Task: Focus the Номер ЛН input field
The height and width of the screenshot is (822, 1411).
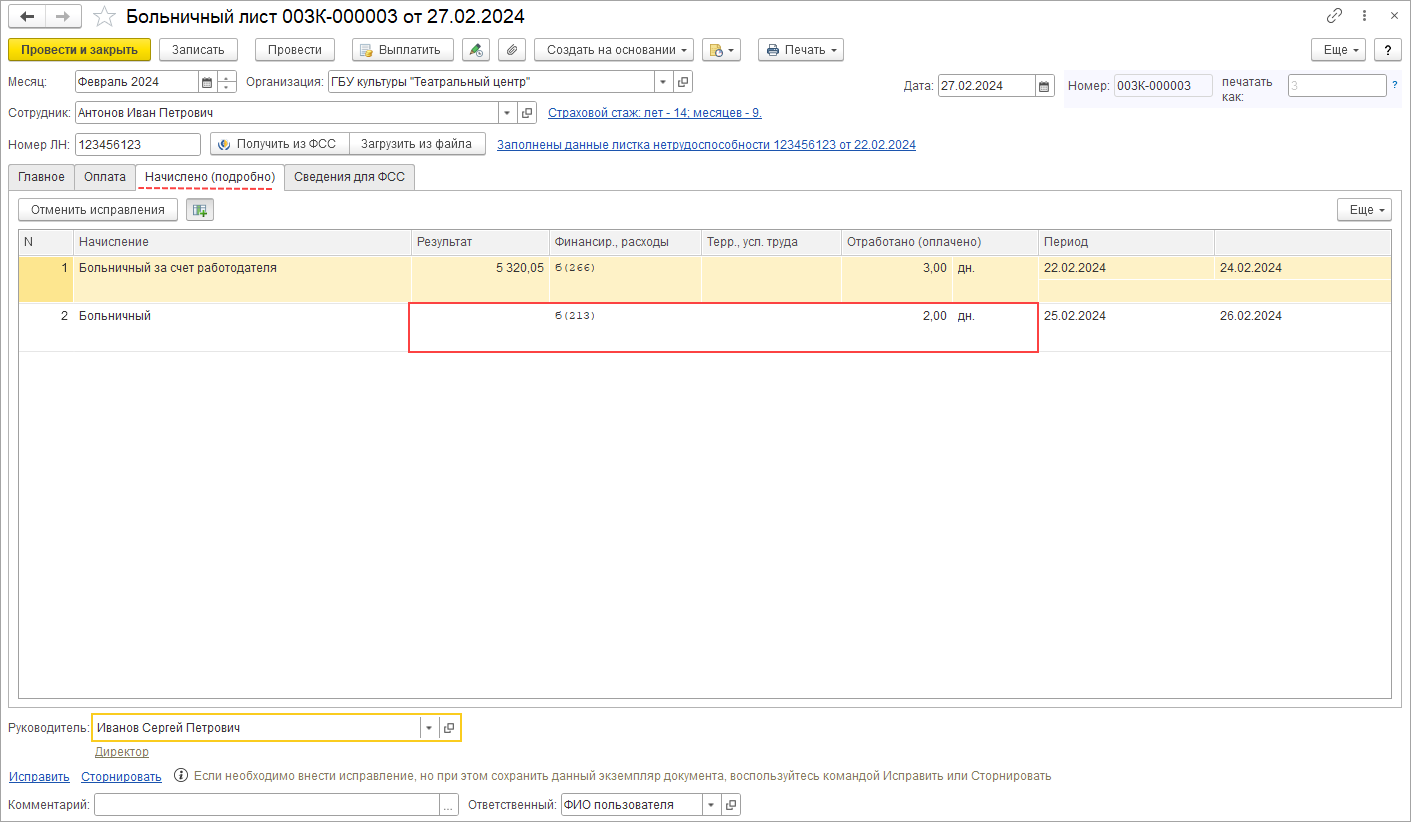Action: [x=137, y=144]
